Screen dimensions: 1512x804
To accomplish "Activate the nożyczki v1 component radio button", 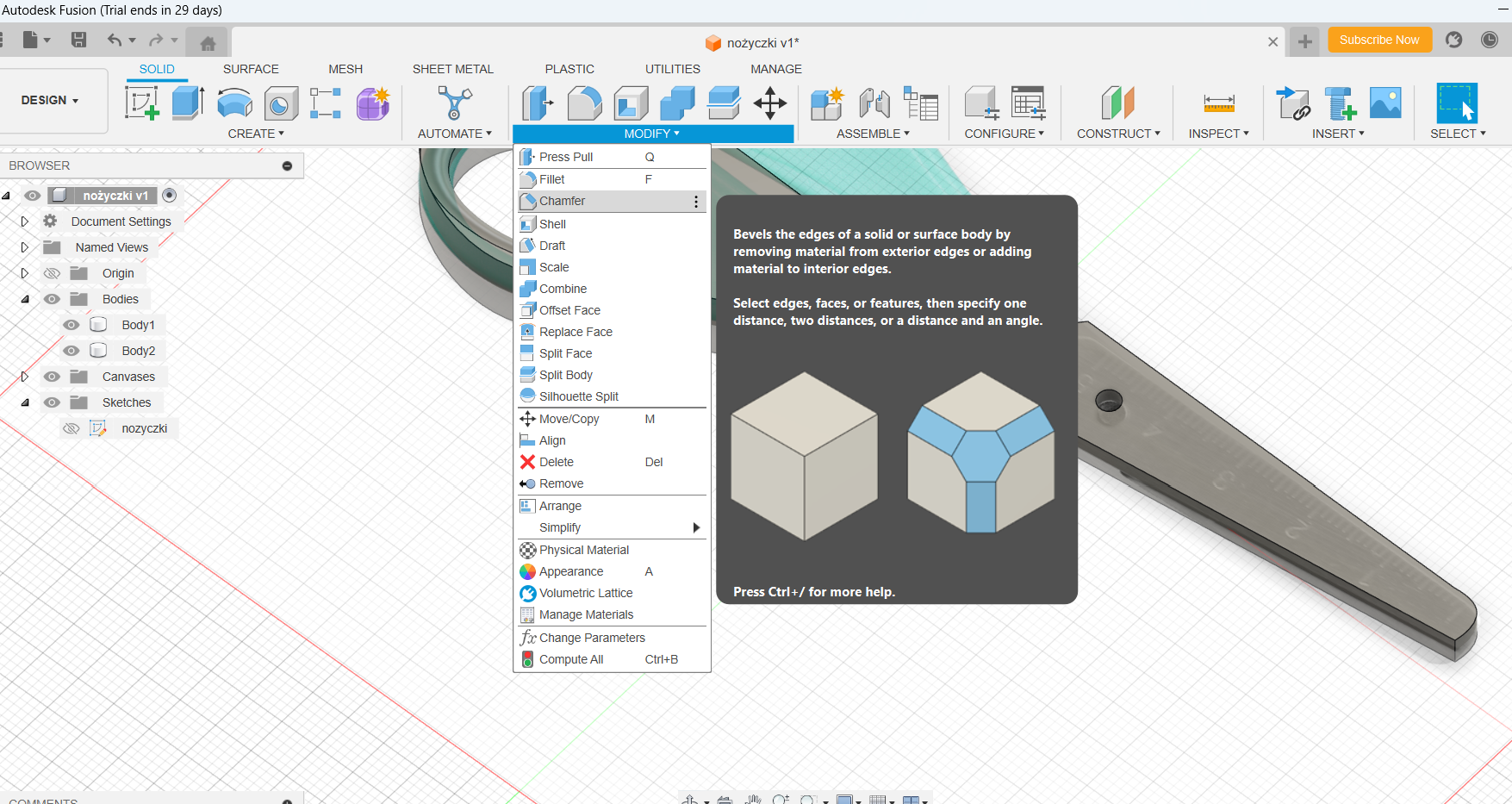I will pos(170,196).
